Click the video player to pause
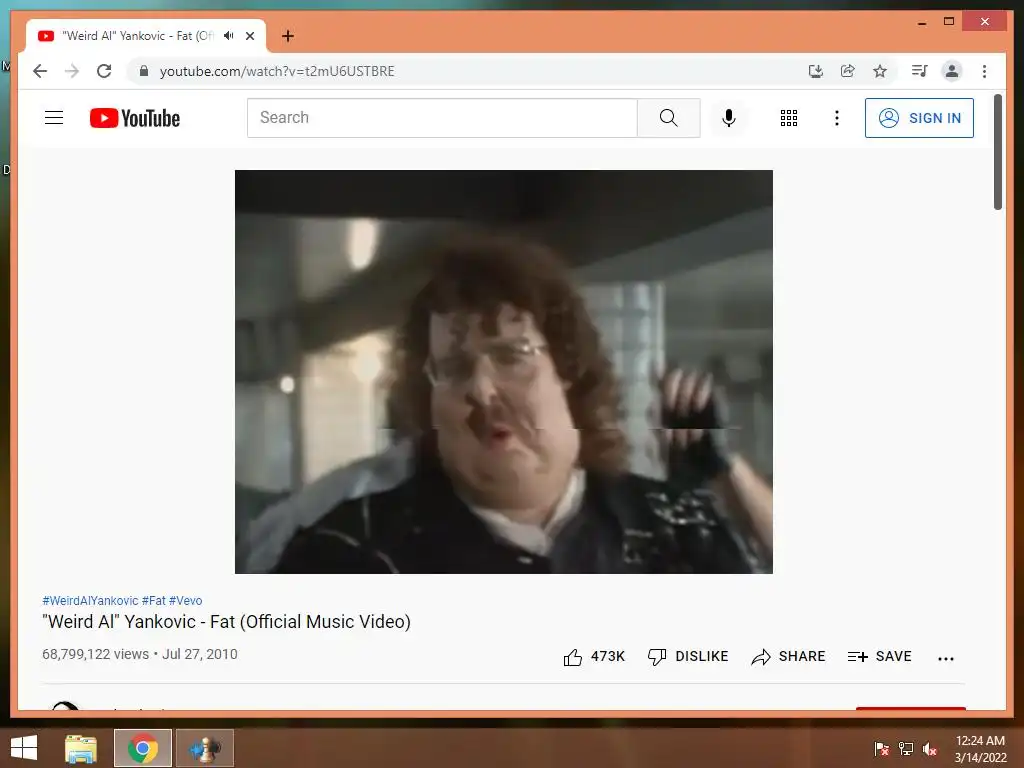This screenshot has height=768, width=1024. [x=504, y=372]
